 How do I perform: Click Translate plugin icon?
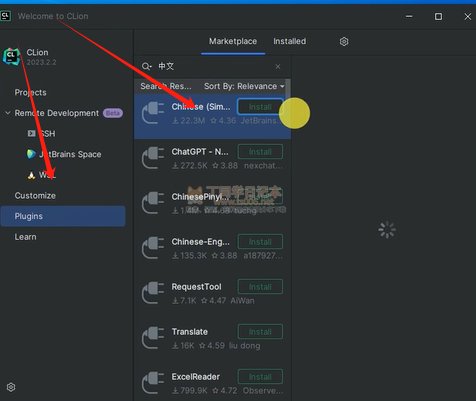coord(153,338)
